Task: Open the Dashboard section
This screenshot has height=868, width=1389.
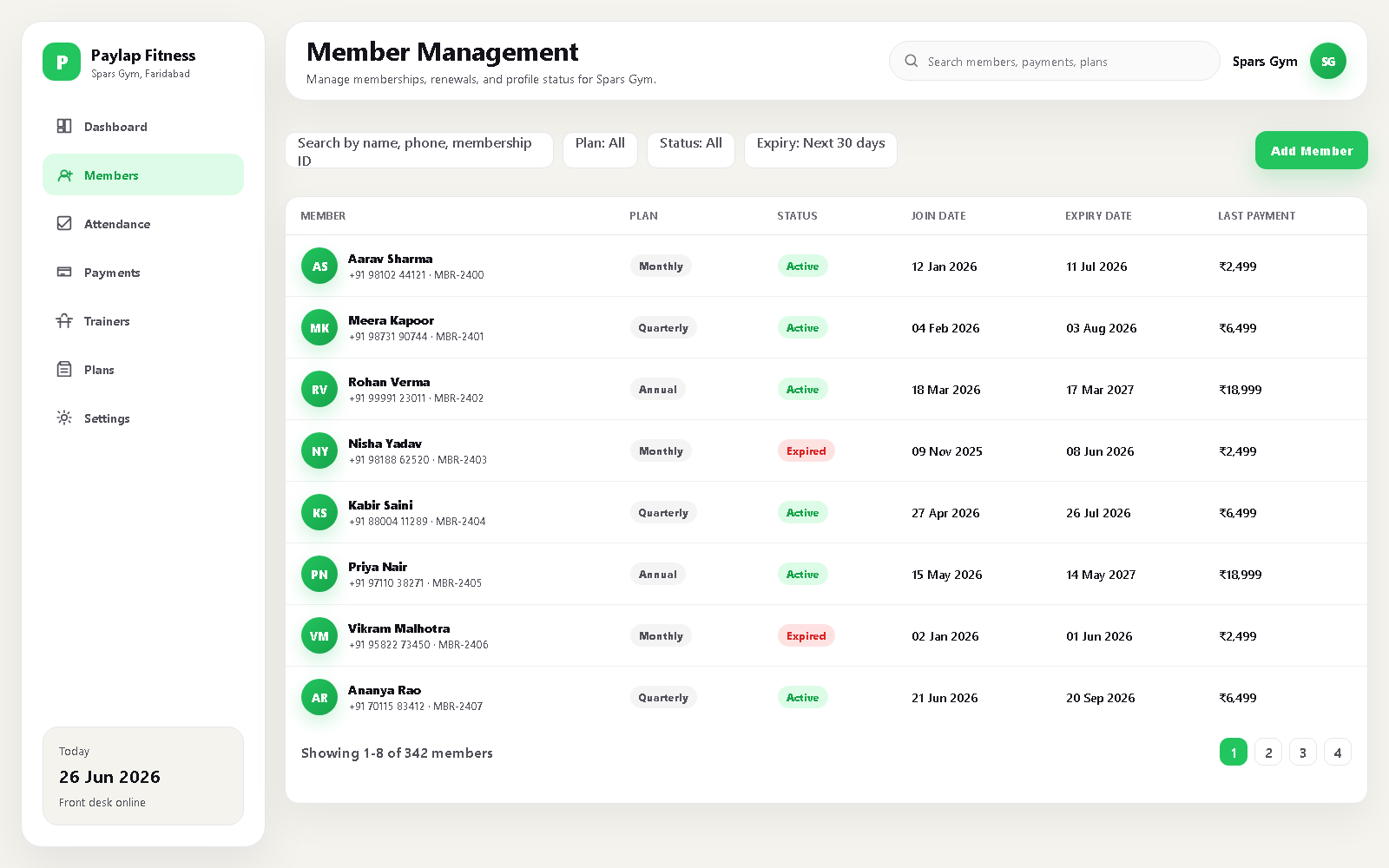Action: click(x=143, y=126)
